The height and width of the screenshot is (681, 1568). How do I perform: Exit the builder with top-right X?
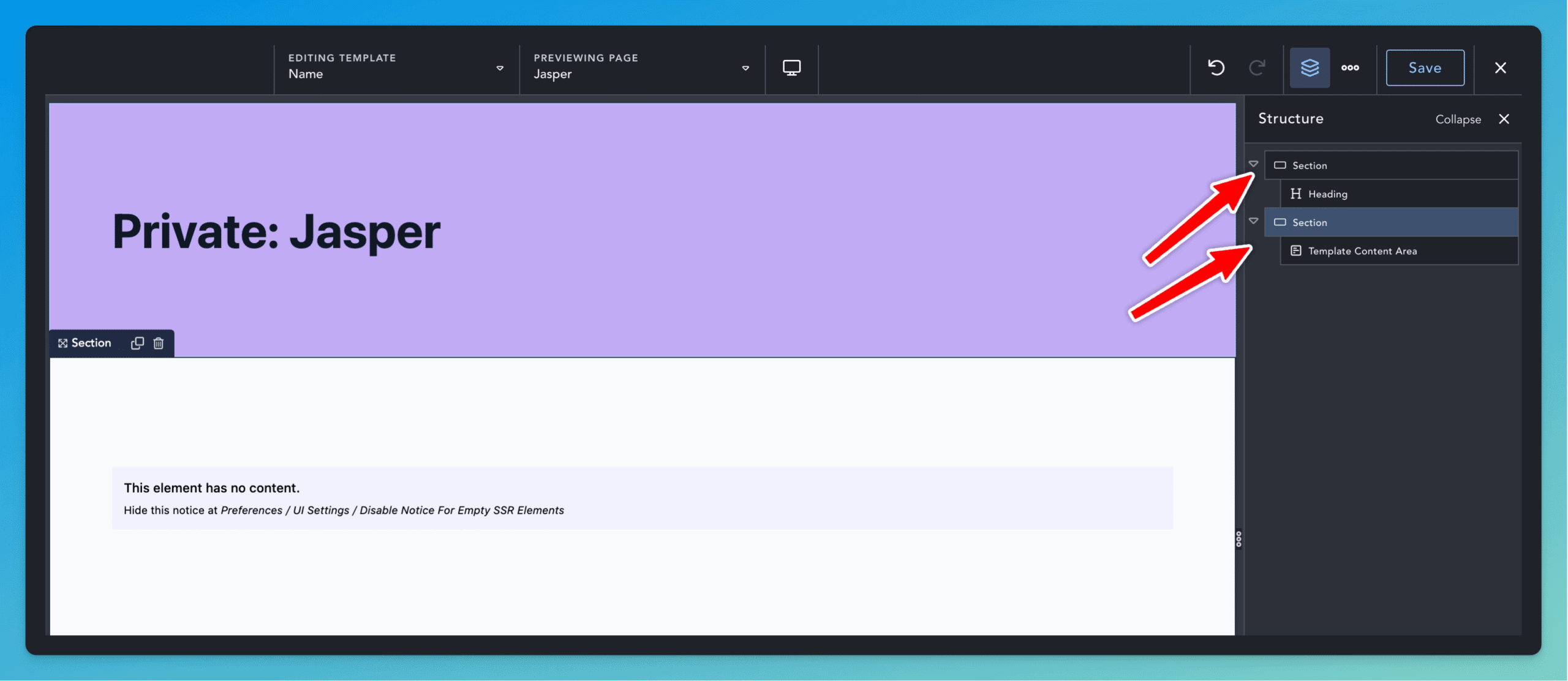click(1500, 67)
